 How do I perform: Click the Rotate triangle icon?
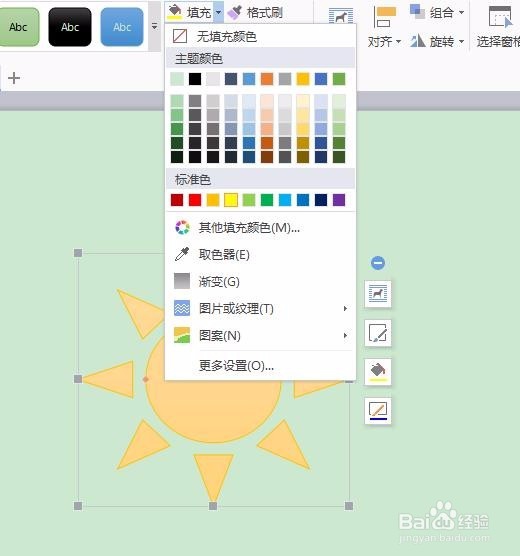417,41
